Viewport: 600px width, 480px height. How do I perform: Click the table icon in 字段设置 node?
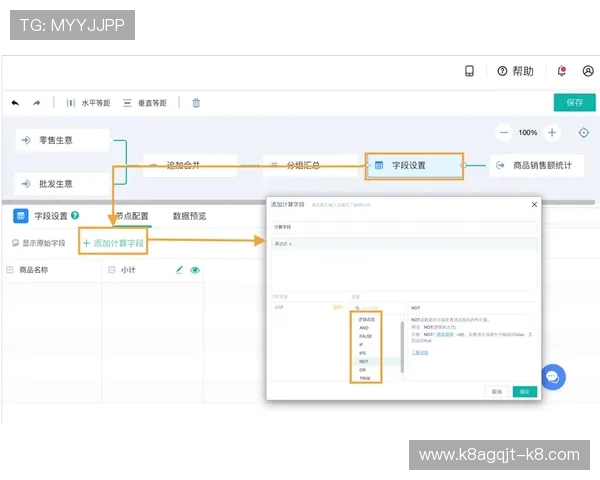coord(379,165)
